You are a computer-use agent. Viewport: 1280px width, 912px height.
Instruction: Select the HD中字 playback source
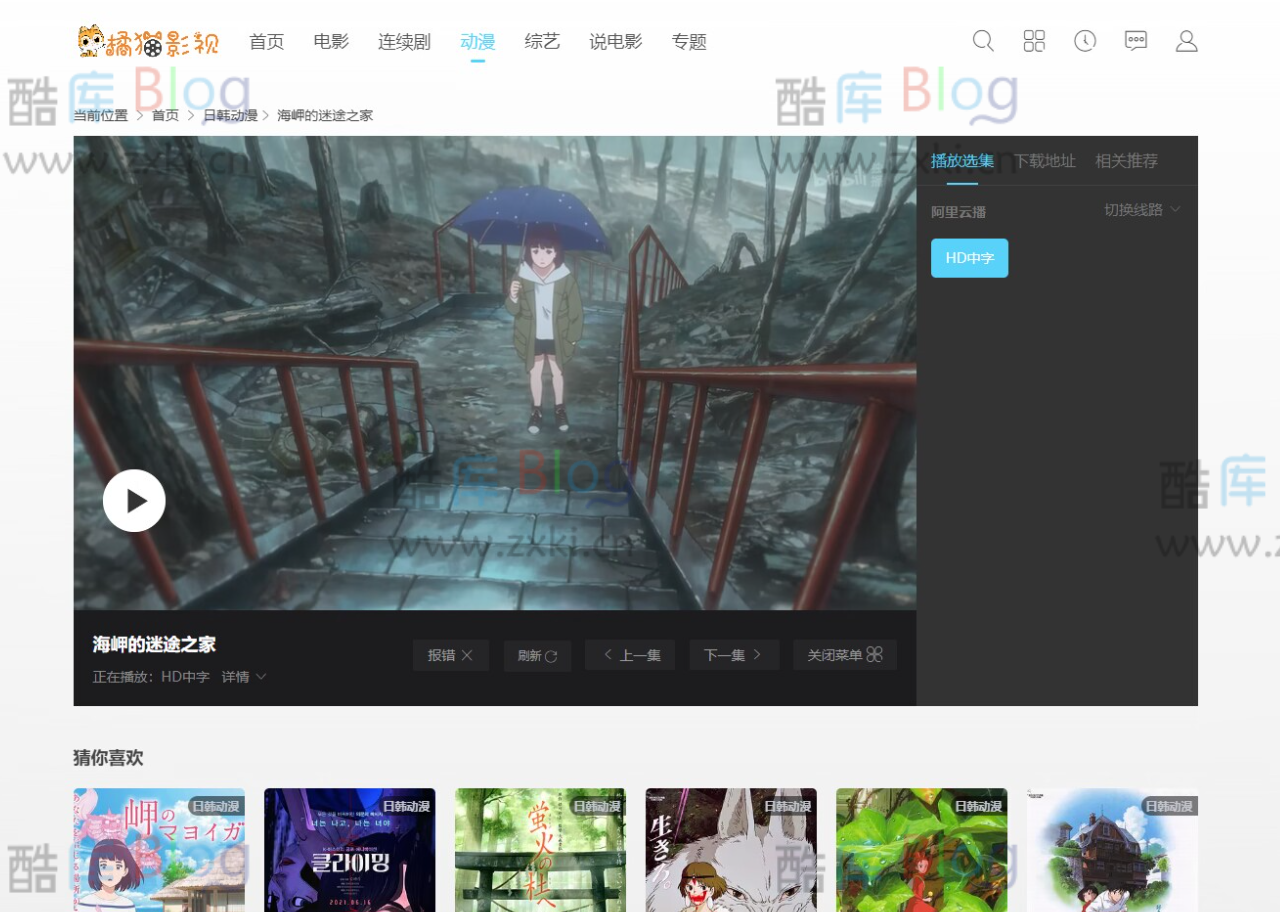[969, 257]
